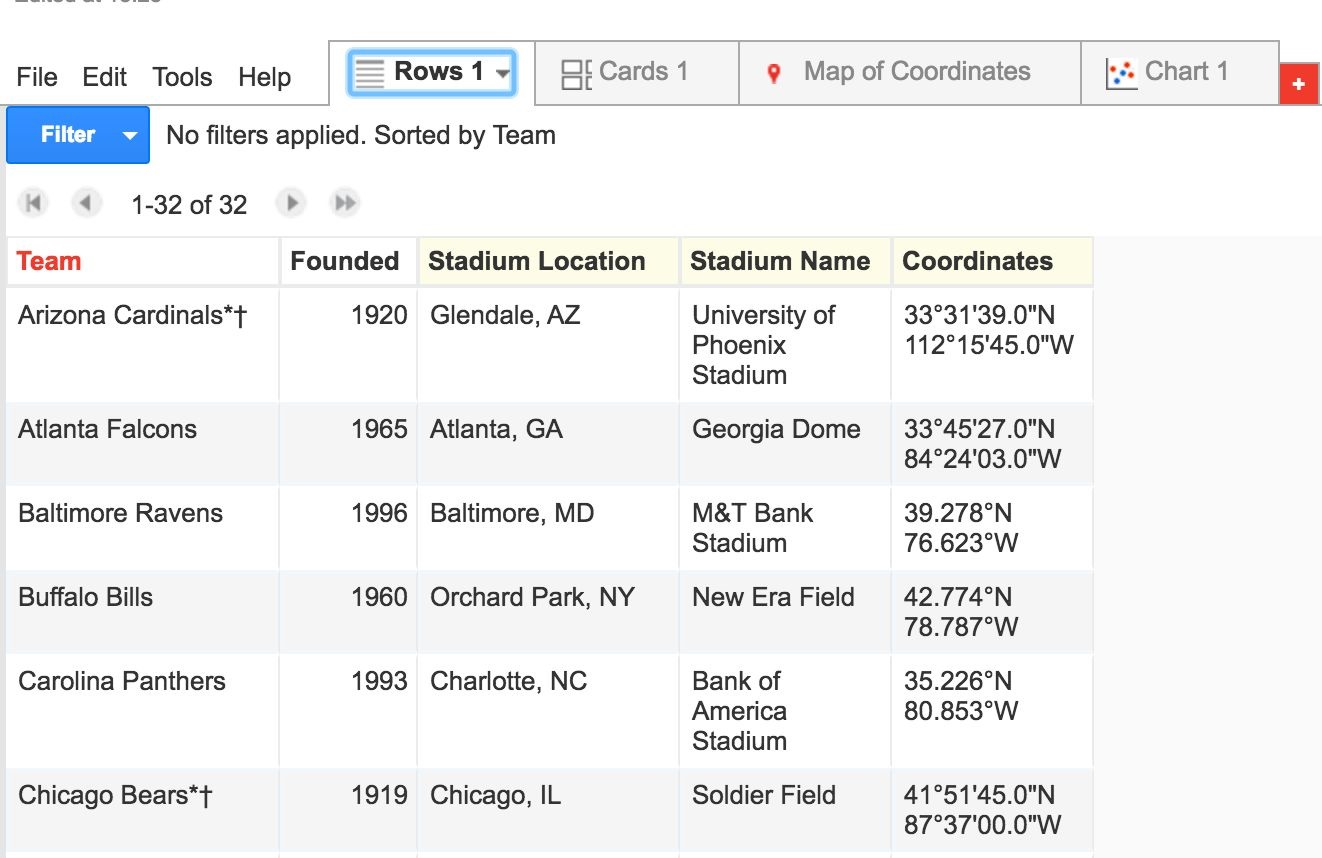
Task: Click founded year 1960 cell
Action: [348, 613]
